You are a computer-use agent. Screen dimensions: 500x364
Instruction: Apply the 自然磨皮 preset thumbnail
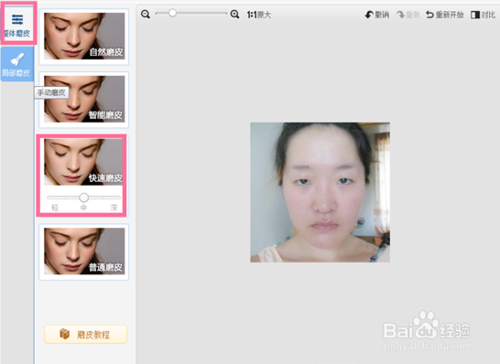point(84,36)
